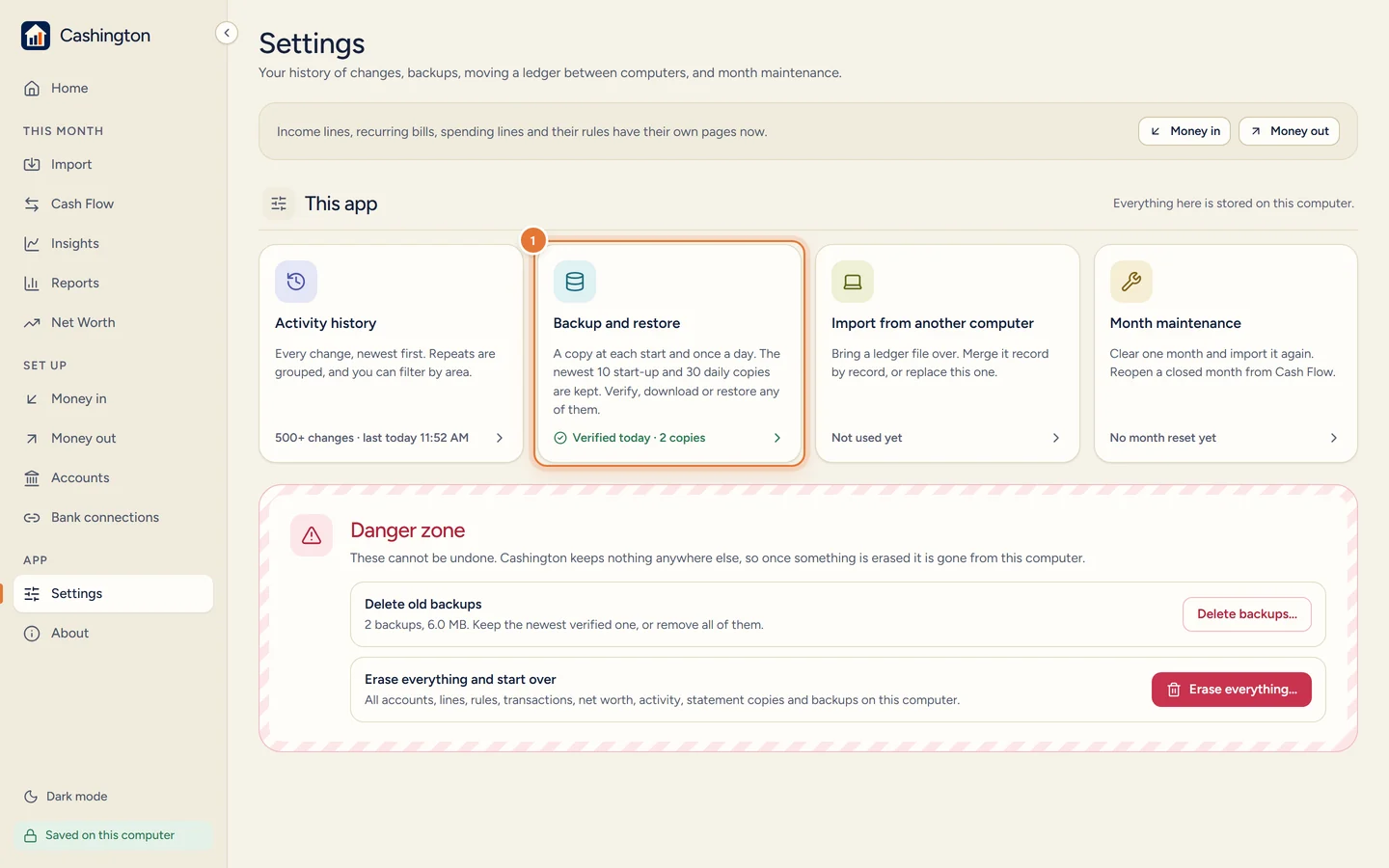The height and width of the screenshot is (868, 1389).
Task: Open Insights from the sidebar
Action: tap(113, 244)
